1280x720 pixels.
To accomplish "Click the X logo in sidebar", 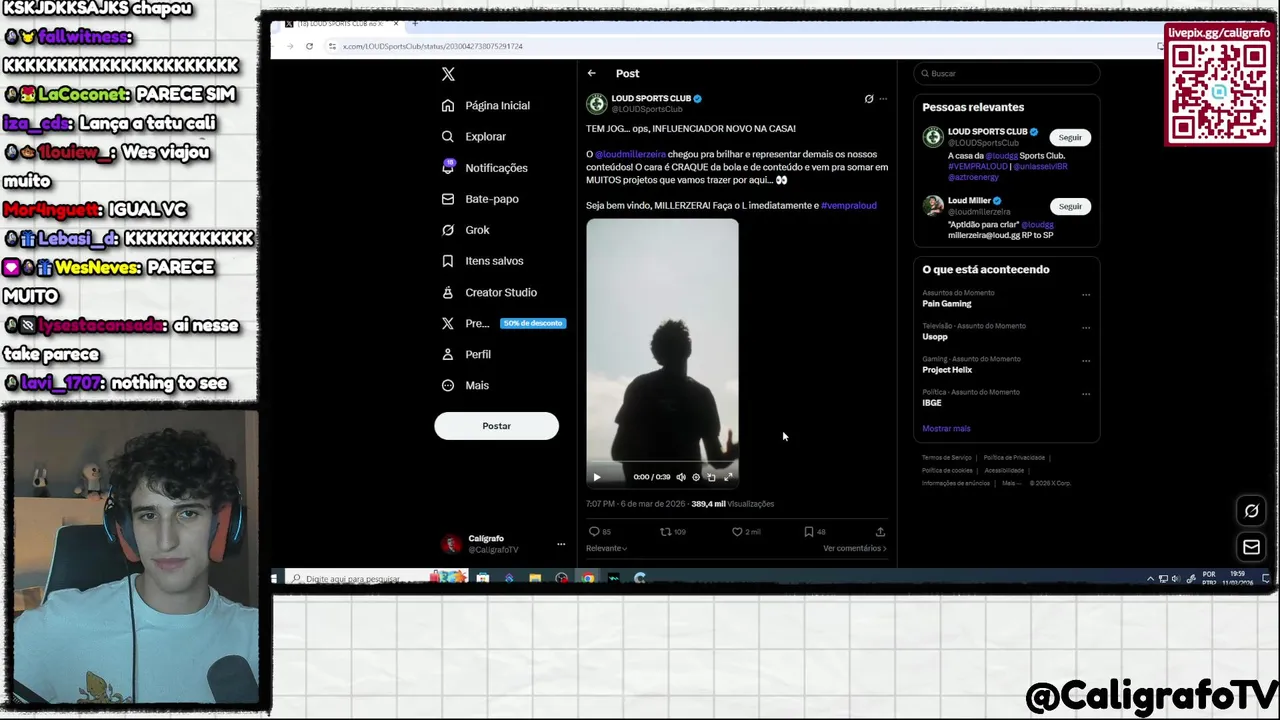I will (x=448, y=74).
